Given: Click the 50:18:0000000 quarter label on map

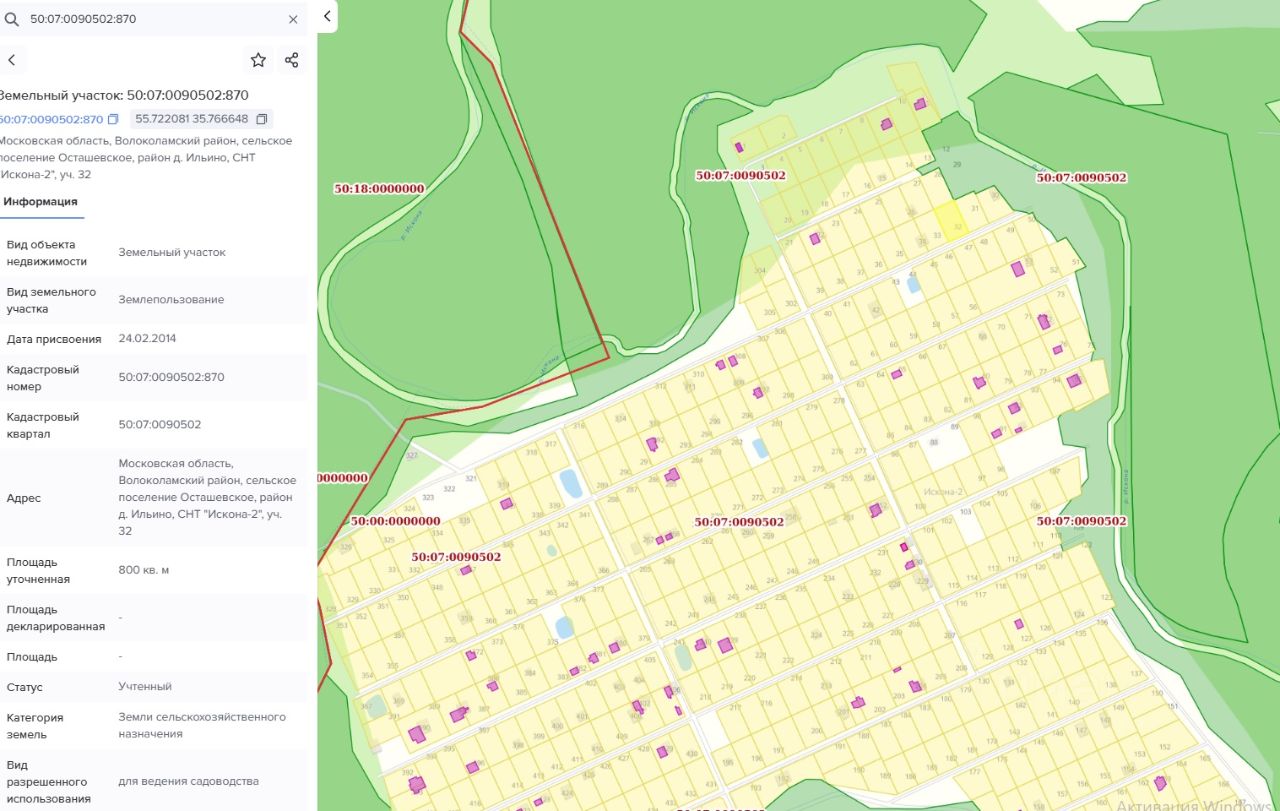Looking at the screenshot, I should 379,188.
